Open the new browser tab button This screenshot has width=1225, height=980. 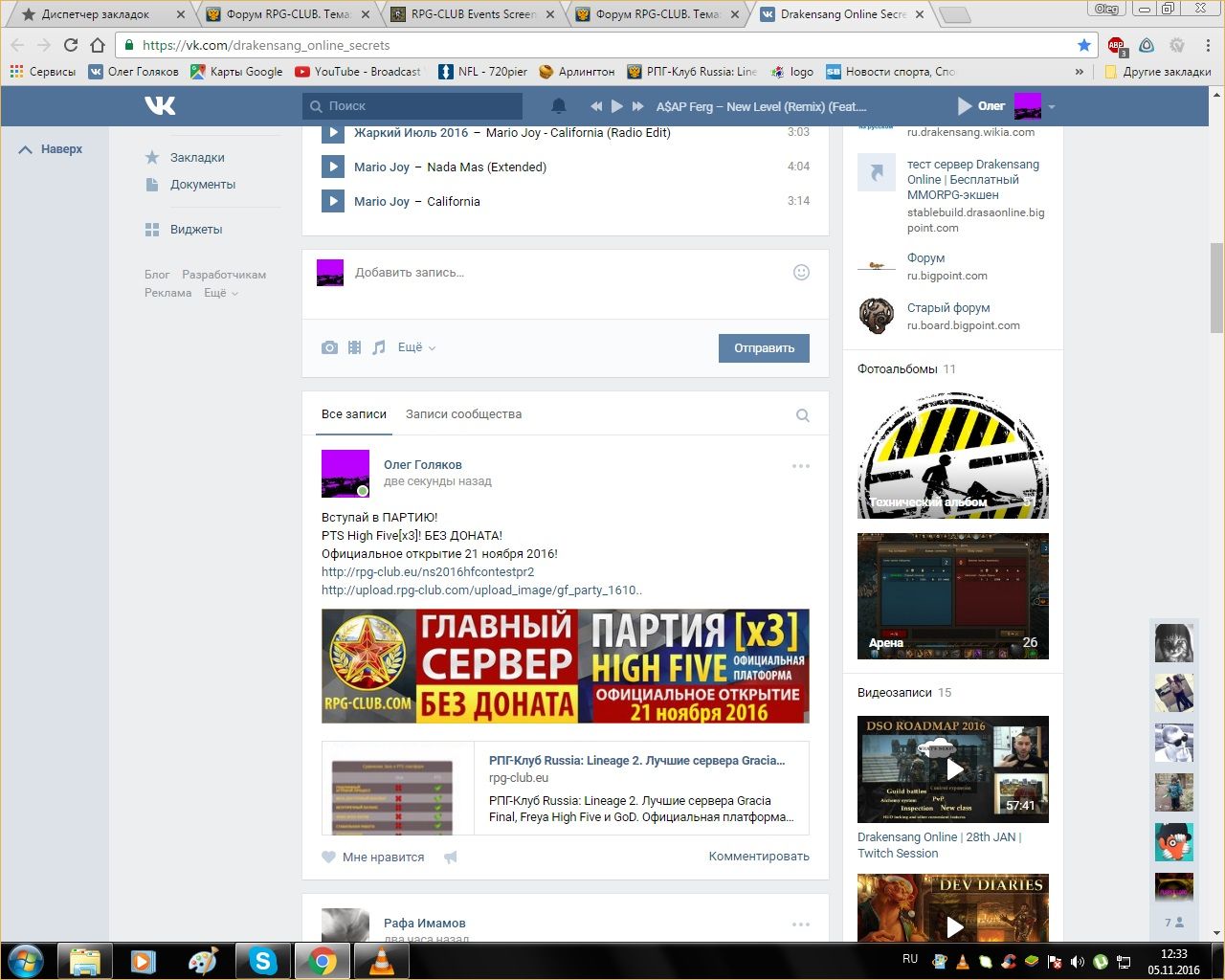click(954, 14)
